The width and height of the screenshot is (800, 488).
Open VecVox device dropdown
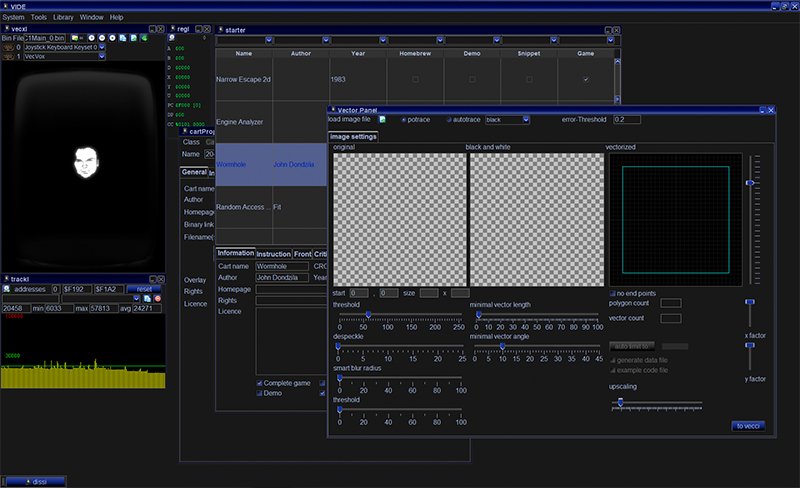coord(102,57)
